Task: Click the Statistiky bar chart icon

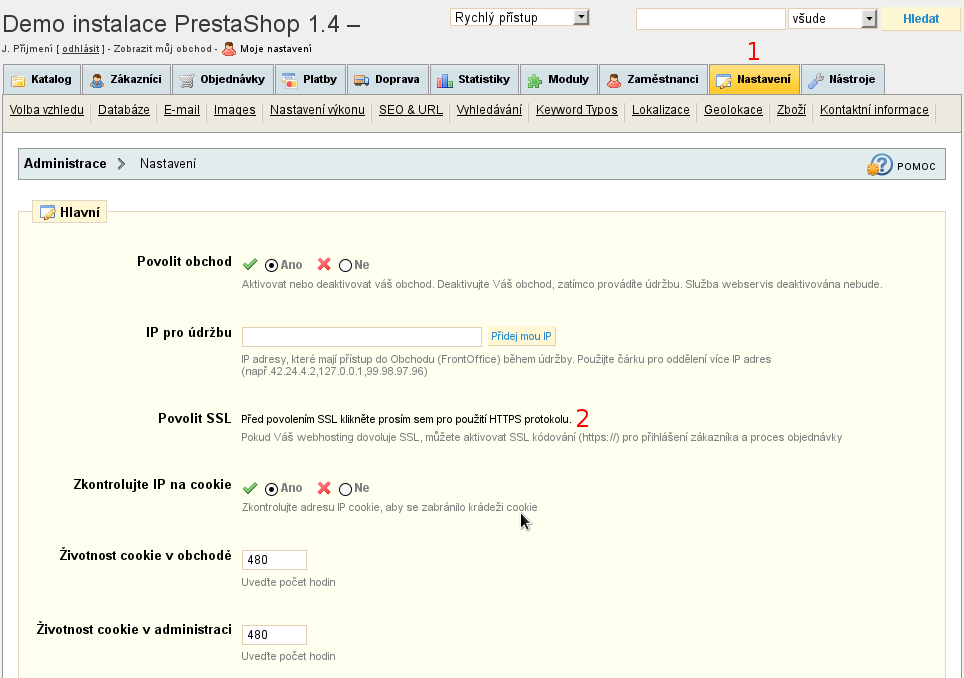Action: 444,80
